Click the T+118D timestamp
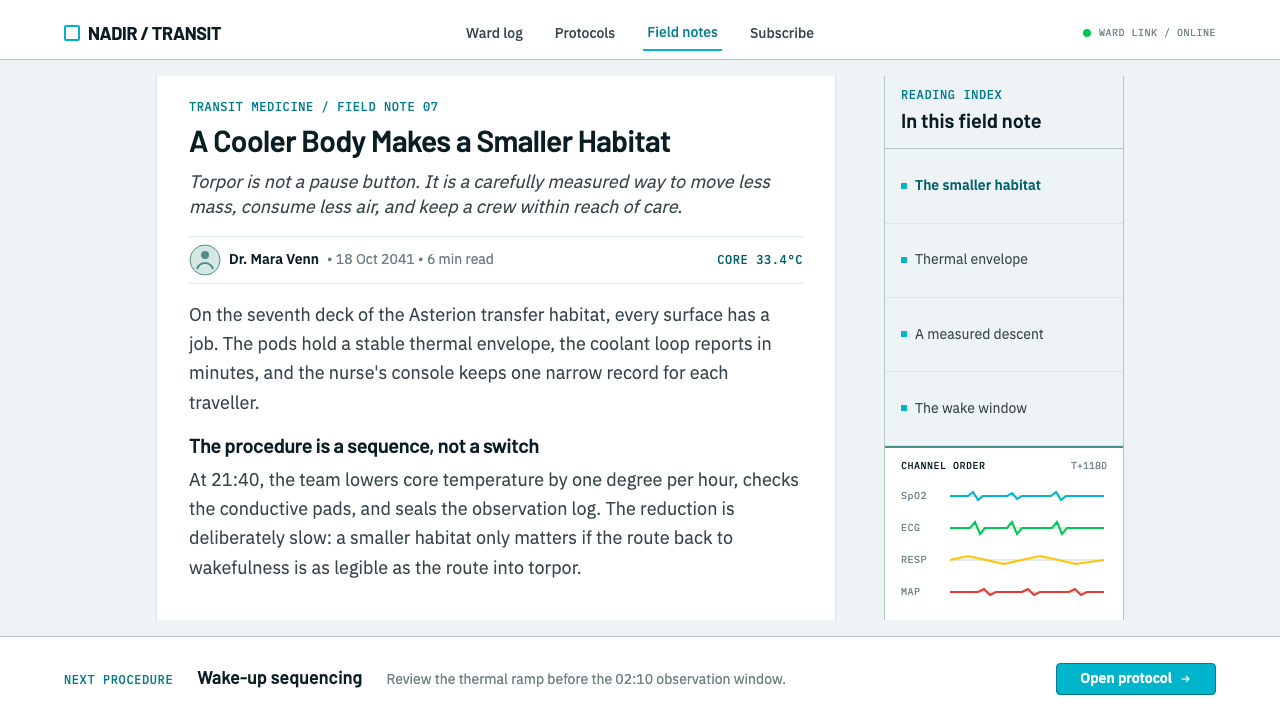Viewport: 1280px width, 720px height. (x=1089, y=466)
